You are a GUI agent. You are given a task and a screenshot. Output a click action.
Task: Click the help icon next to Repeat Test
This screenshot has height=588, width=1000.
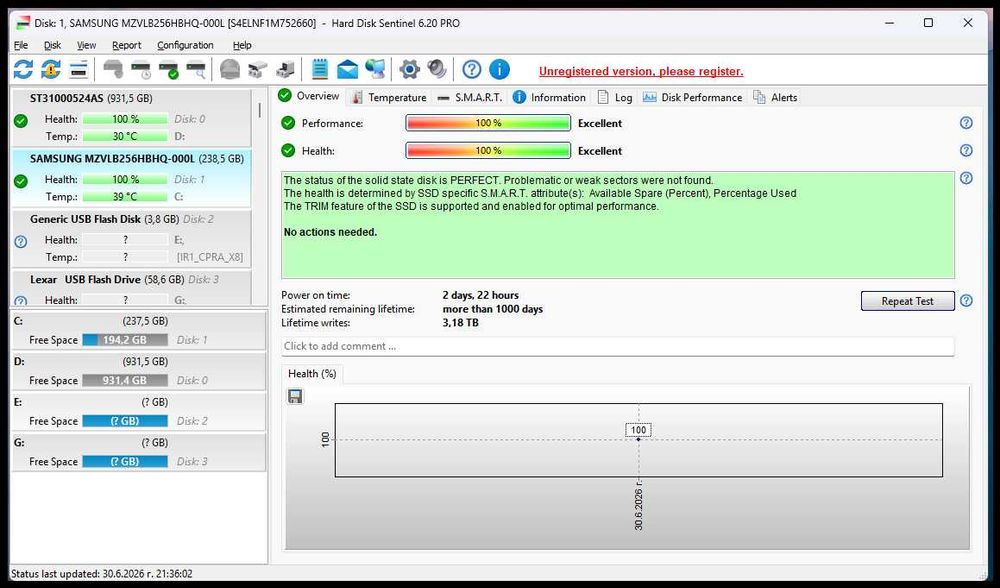tap(966, 300)
